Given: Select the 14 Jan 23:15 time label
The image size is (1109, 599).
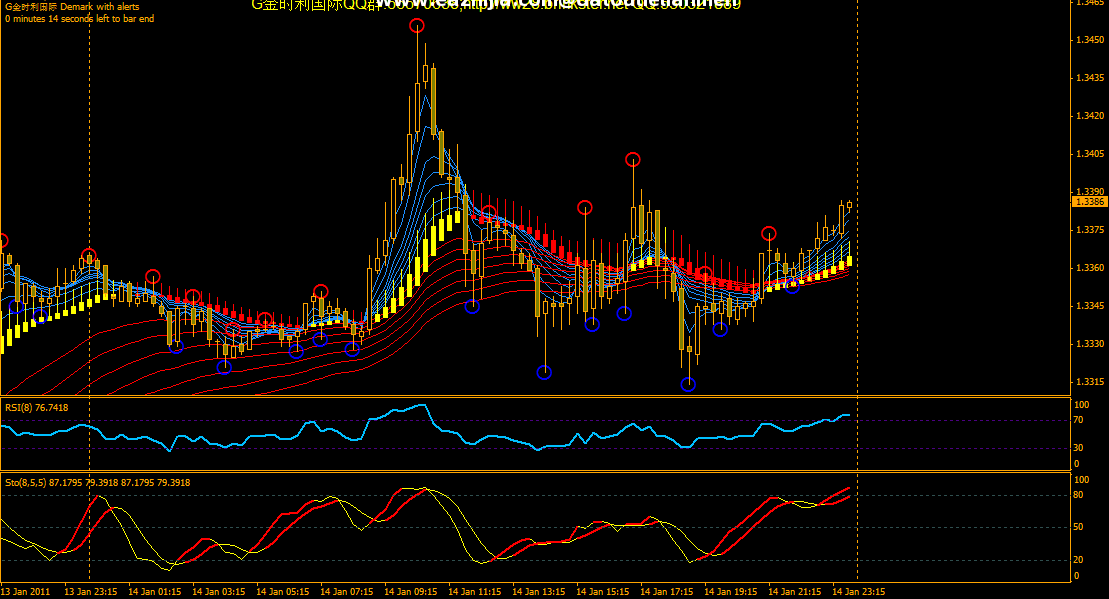Looking at the screenshot, I should tap(859, 591).
